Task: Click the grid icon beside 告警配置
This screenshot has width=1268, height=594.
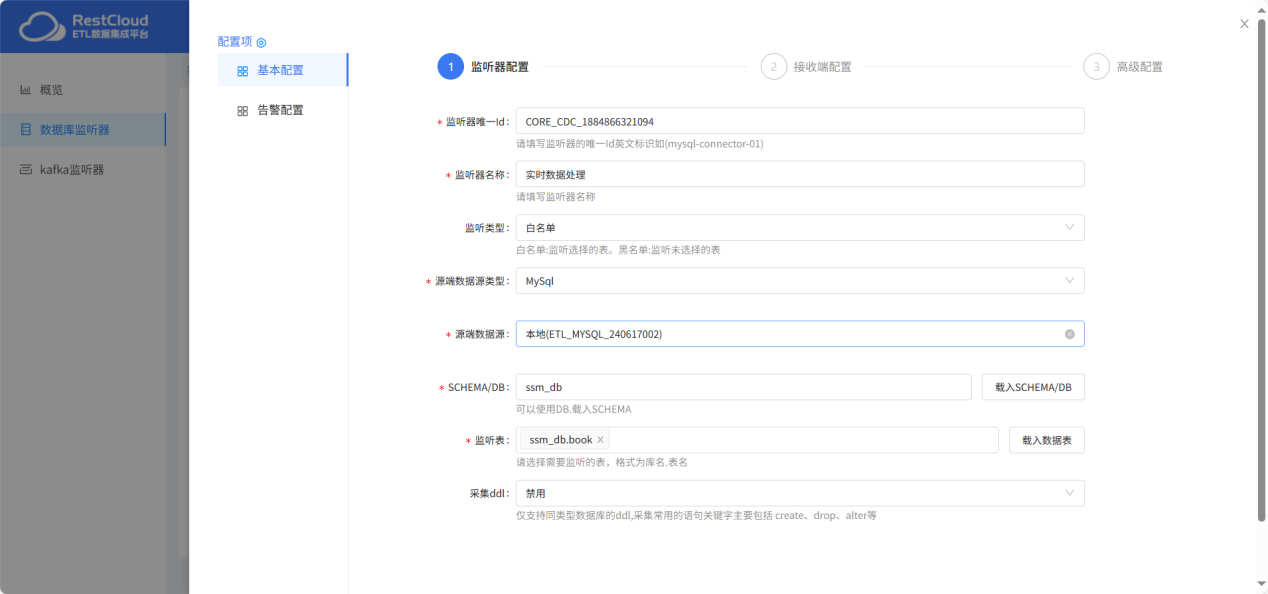Action: pos(242,109)
